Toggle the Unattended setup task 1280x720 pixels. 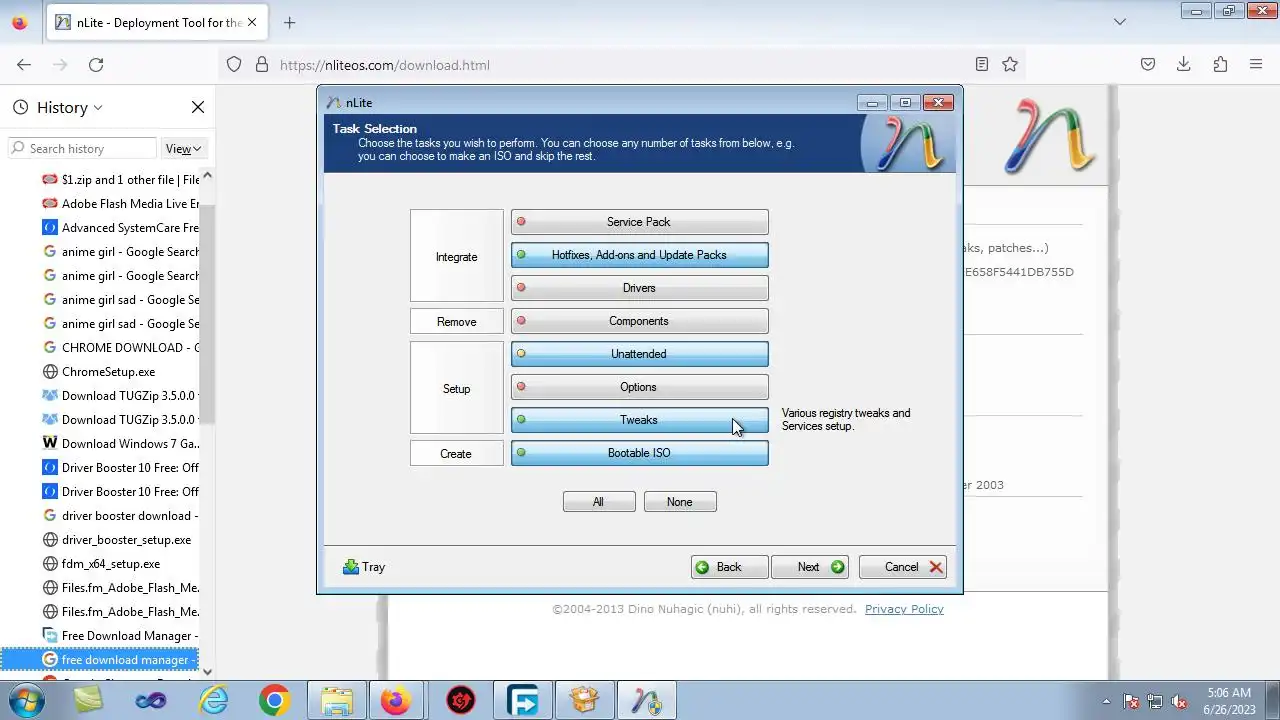pyautogui.click(x=639, y=354)
